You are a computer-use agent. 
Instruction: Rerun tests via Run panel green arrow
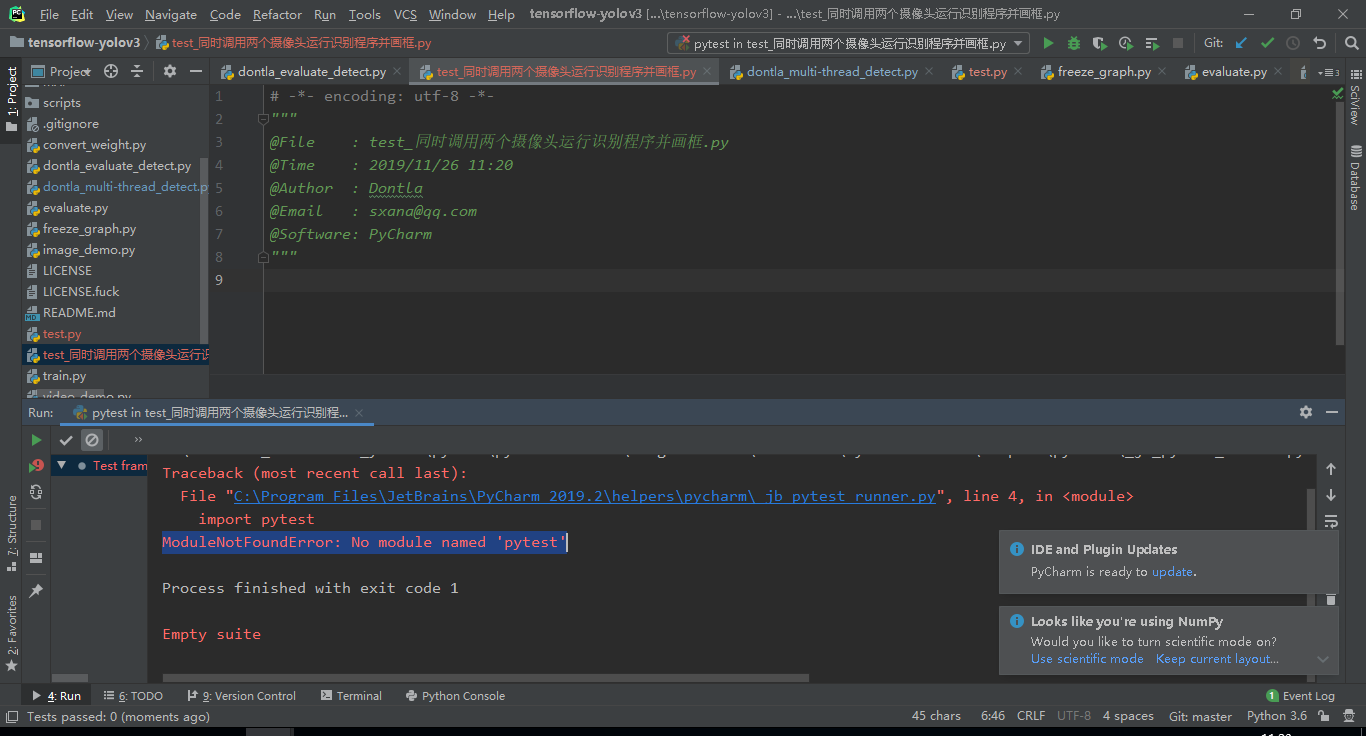click(35, 439)
